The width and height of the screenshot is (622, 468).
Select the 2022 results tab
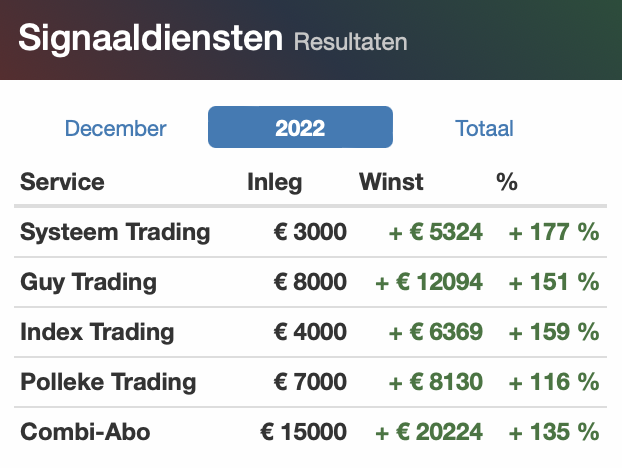tap(300, 127)
